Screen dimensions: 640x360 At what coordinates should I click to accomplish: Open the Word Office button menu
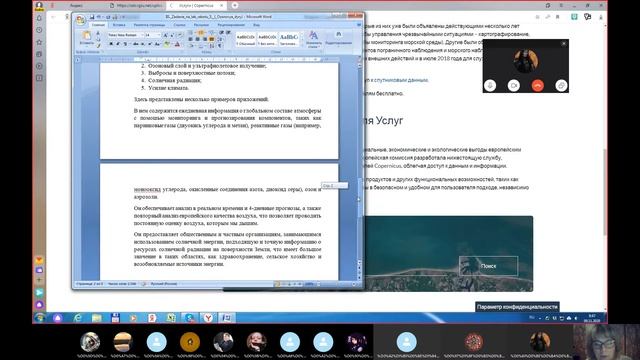click(81, 20)
